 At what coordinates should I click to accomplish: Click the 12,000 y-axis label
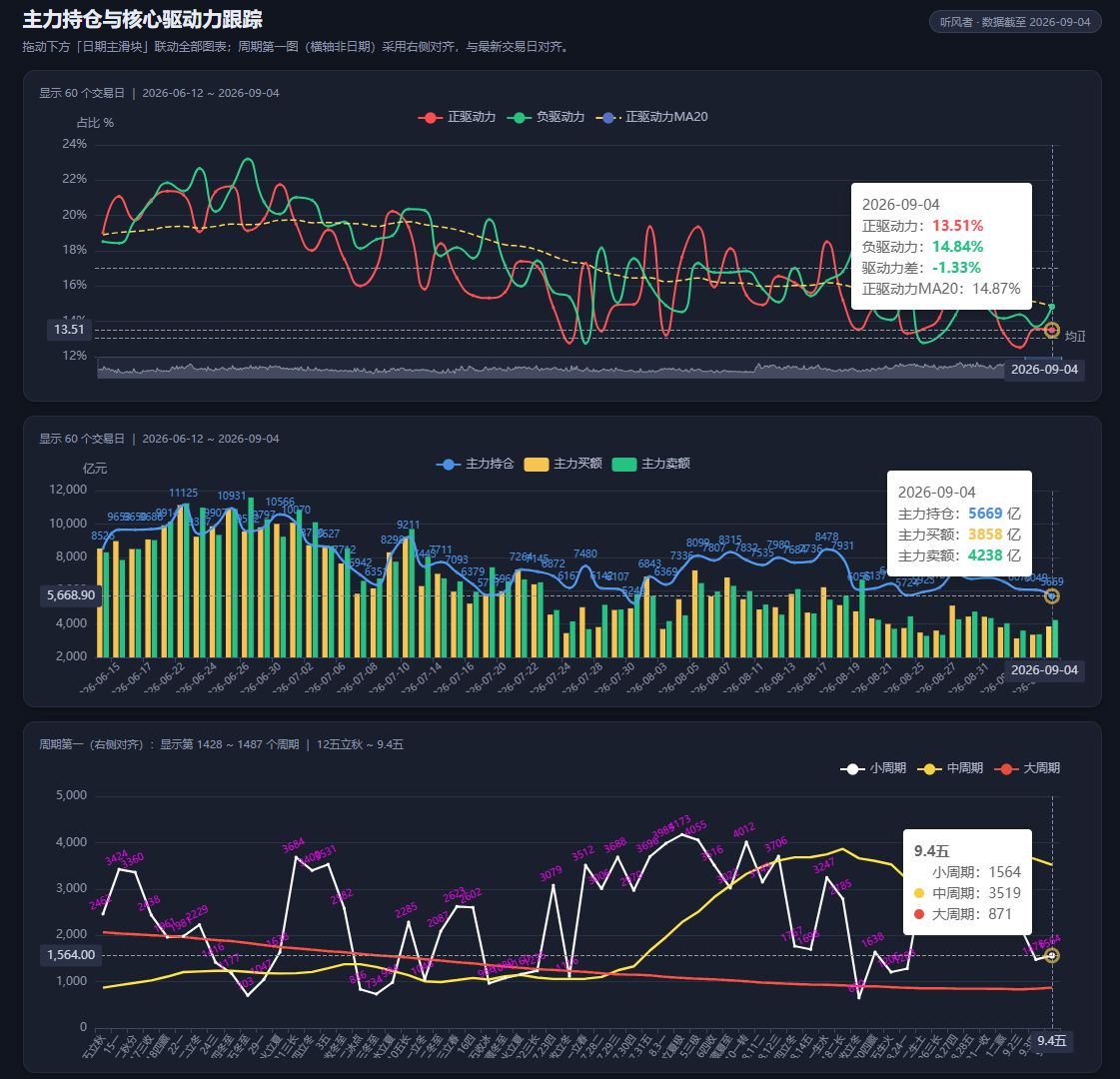(68, 490)
